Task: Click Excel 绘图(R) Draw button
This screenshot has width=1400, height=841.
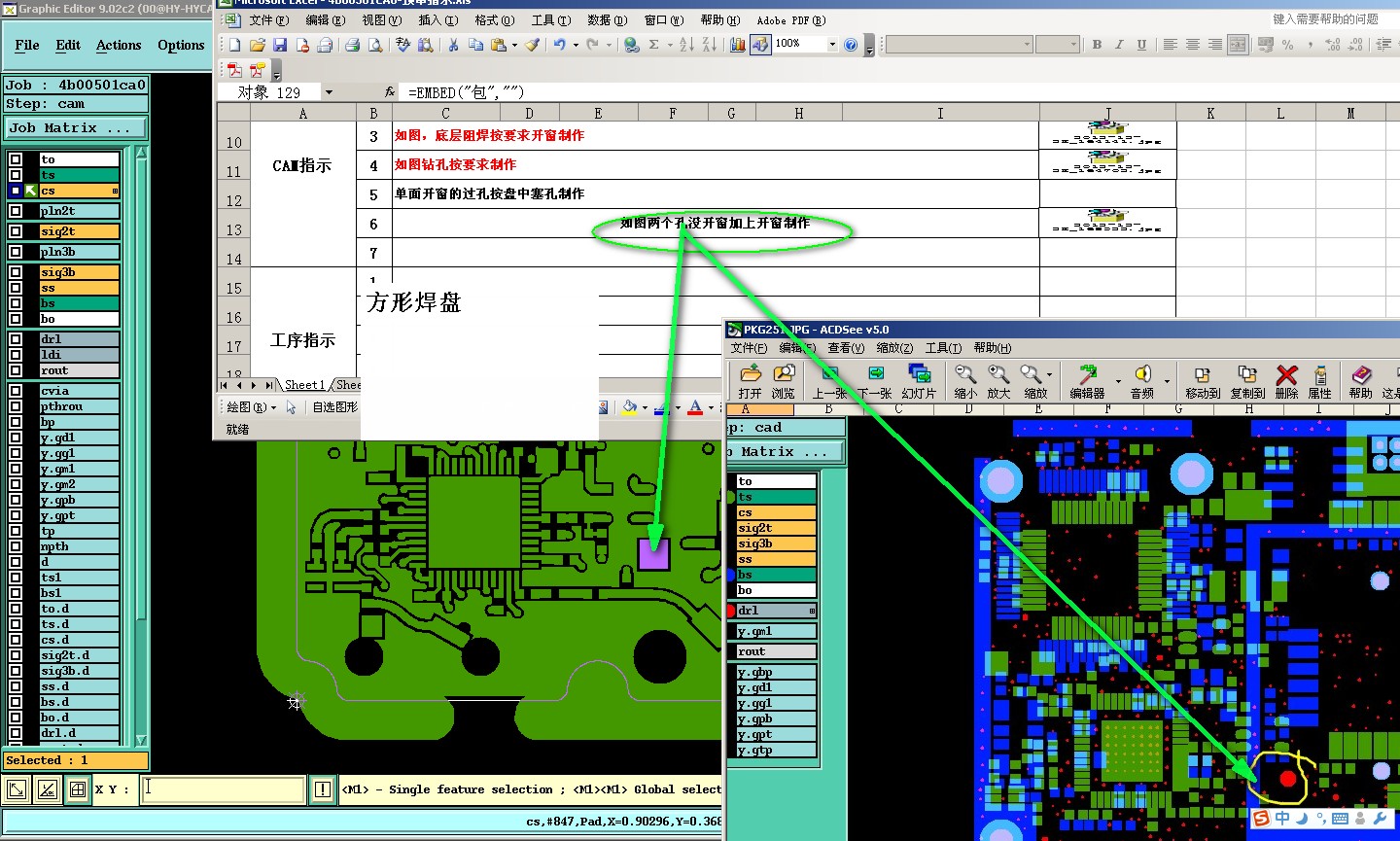Action: pyautogui.click(x=251, y=407)
